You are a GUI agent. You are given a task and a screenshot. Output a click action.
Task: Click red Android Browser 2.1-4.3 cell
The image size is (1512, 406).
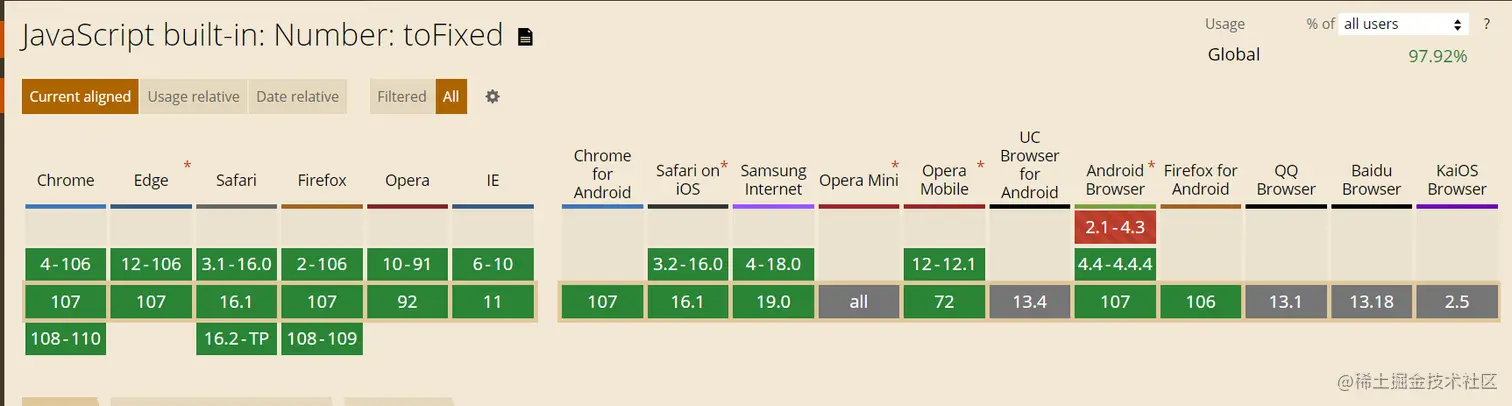[x=1115, y=228]
